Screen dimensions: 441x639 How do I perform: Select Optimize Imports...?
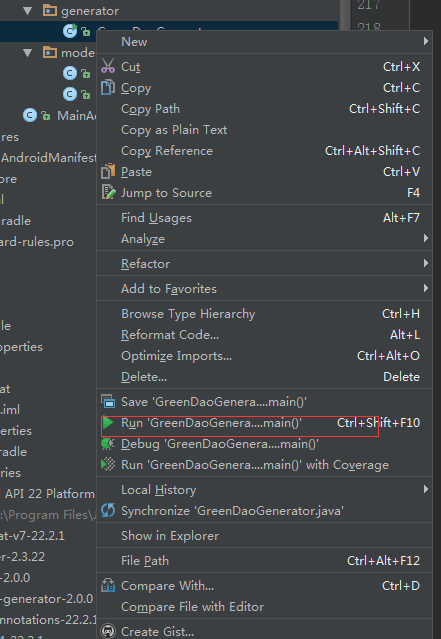[265, 356]
